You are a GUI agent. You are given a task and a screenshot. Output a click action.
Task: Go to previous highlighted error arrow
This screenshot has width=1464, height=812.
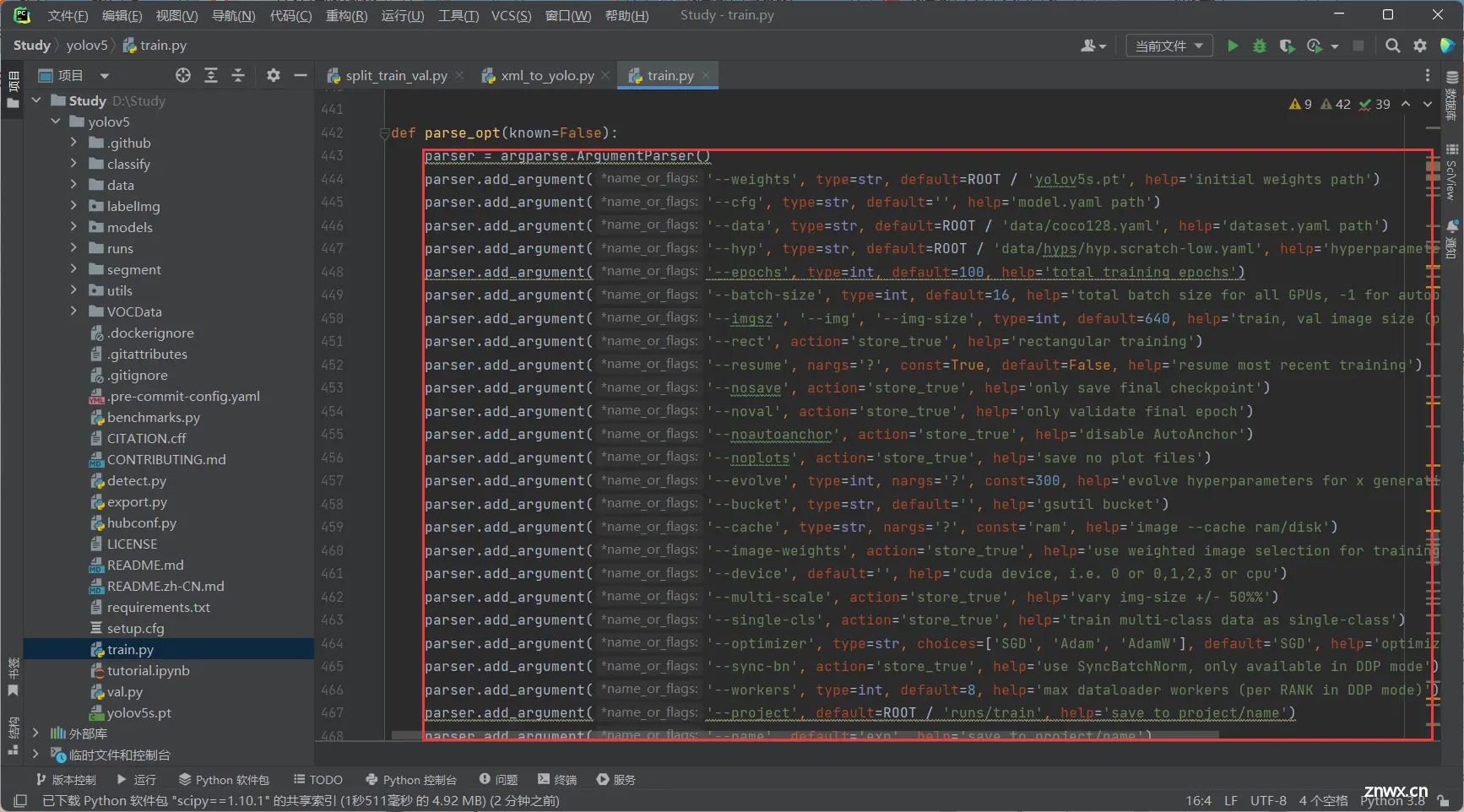point(1406,104)
